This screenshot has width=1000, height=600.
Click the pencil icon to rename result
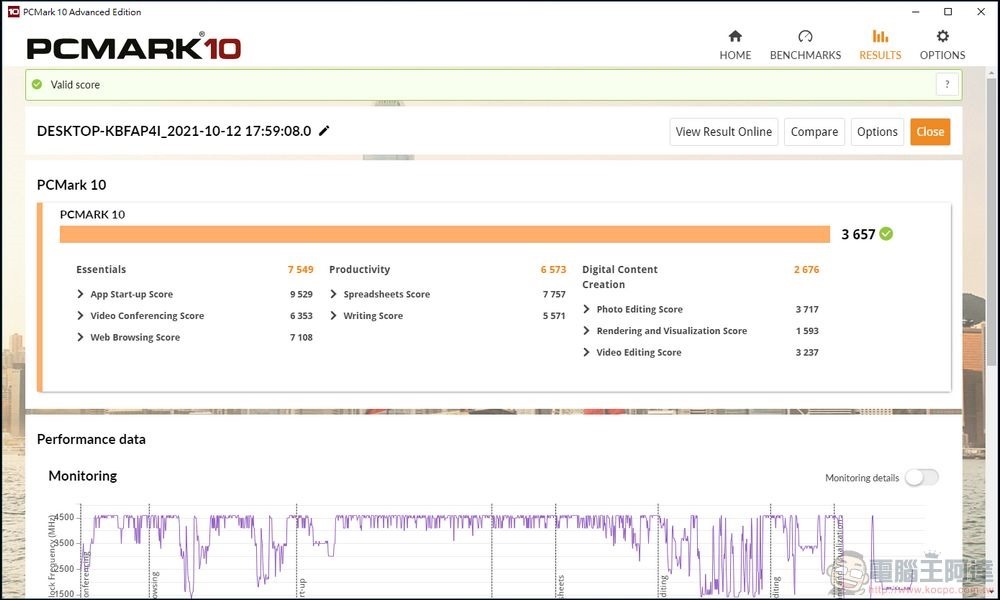(x=324, y=131)
